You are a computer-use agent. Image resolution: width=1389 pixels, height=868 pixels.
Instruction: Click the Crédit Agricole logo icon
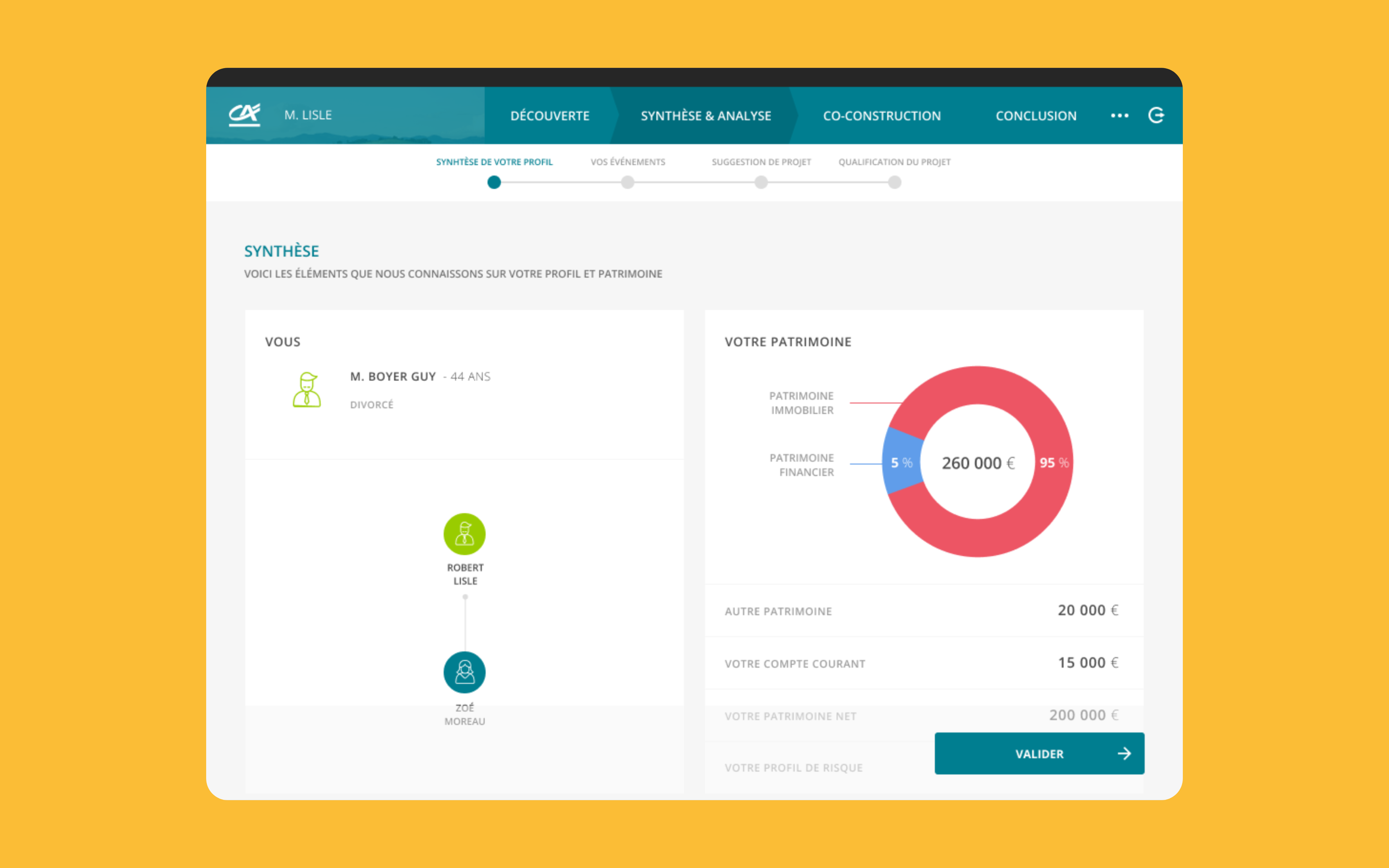click(x=244, y=115)
